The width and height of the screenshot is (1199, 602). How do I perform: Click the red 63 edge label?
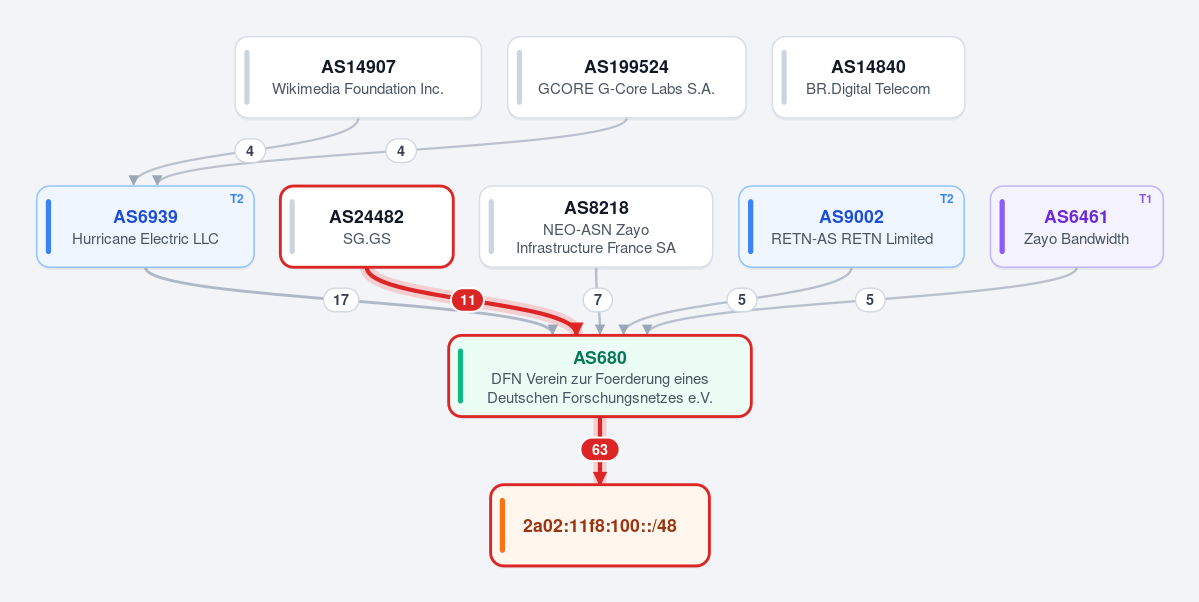[600, 450]
